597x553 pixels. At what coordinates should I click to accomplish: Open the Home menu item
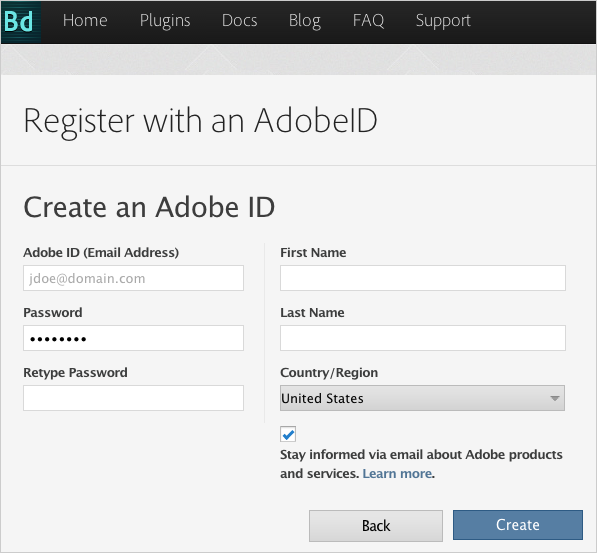85,21
